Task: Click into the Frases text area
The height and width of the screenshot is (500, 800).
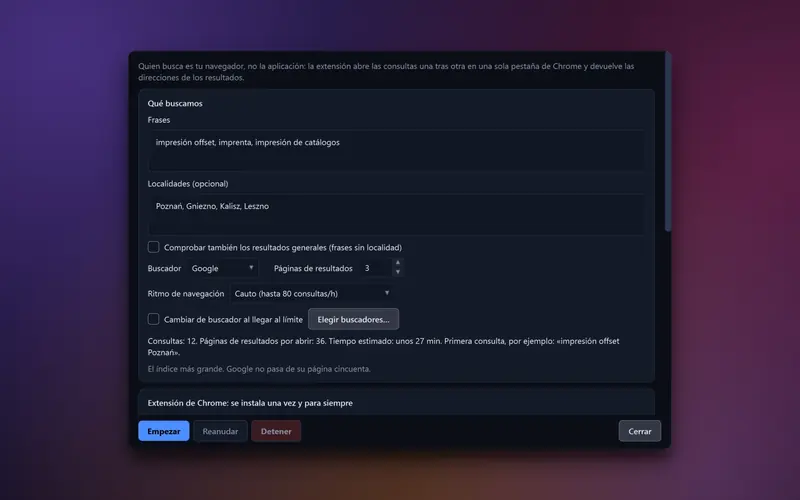Action: pyautogui.click(x=396, y=150)
